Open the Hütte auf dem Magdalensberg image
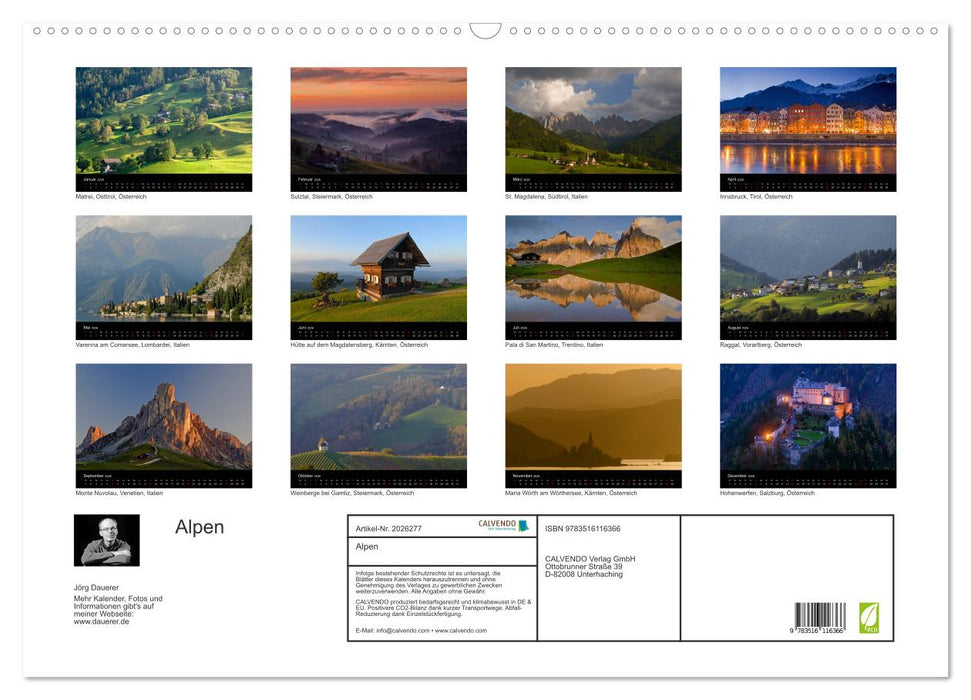The height and width of the screenshot is (700, 971). (378, 272)
